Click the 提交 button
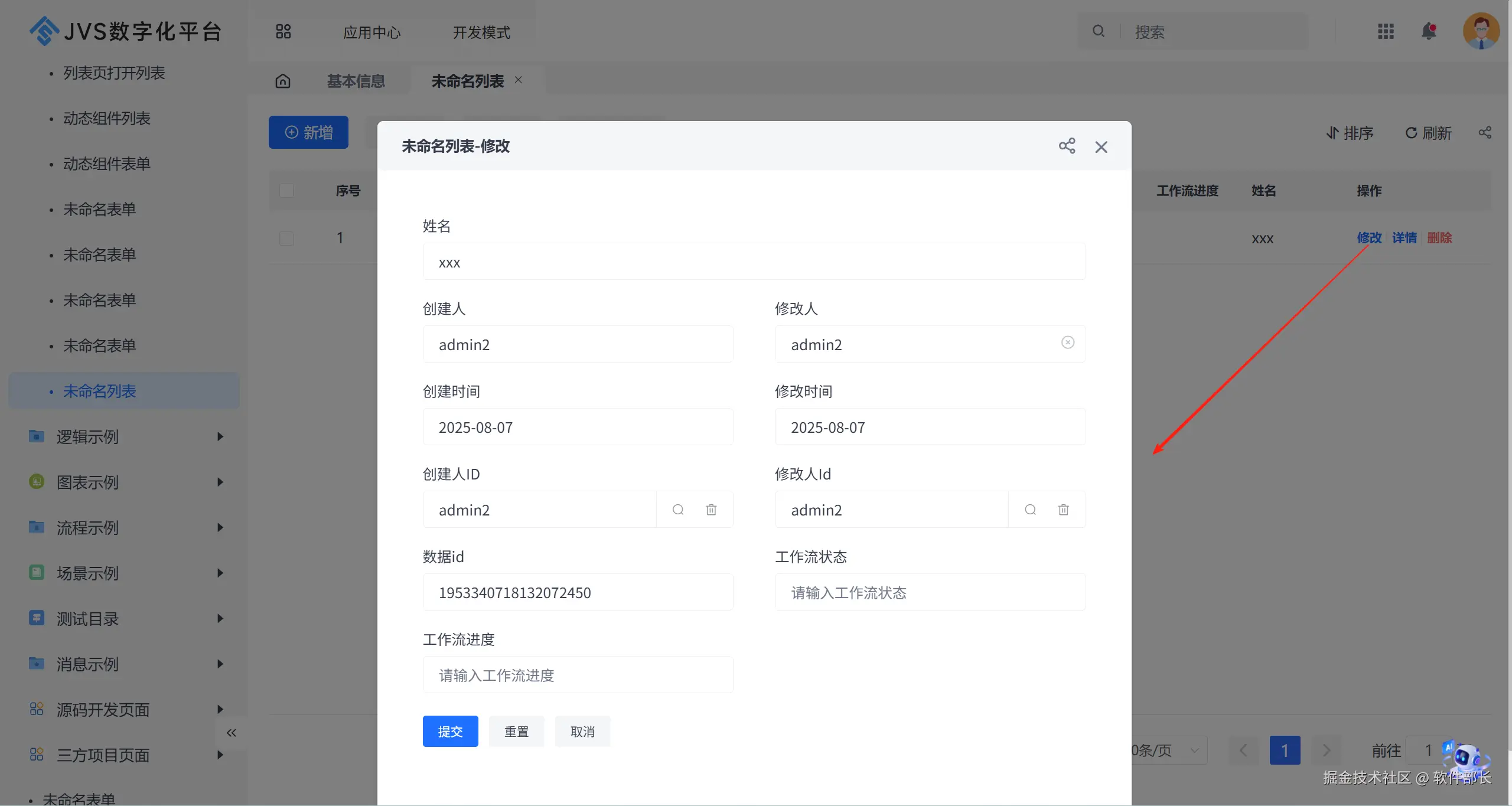 pyautogui.click(x=450, y=732)
